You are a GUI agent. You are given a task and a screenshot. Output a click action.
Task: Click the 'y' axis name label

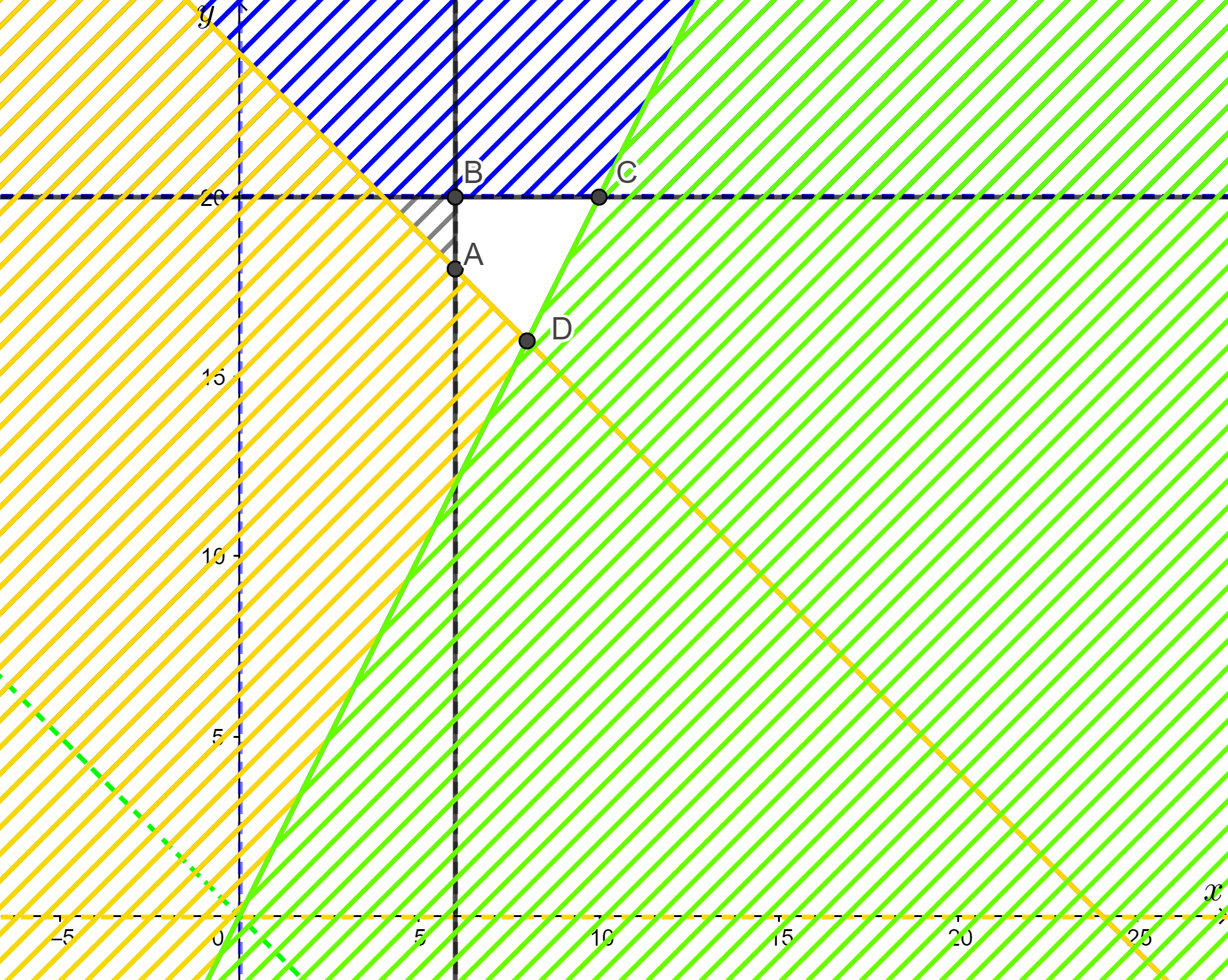tap(205, 15)
